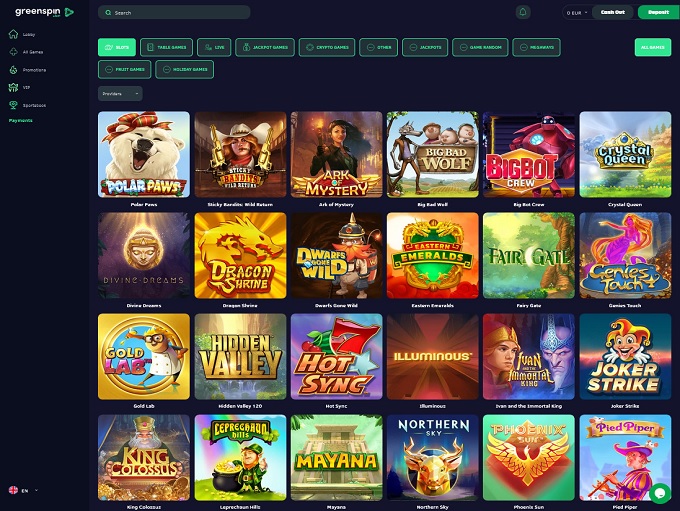This screenshot has width=680, height=511.
Task: Select the Table Games category tab
Action: click(x=167, y=47)
